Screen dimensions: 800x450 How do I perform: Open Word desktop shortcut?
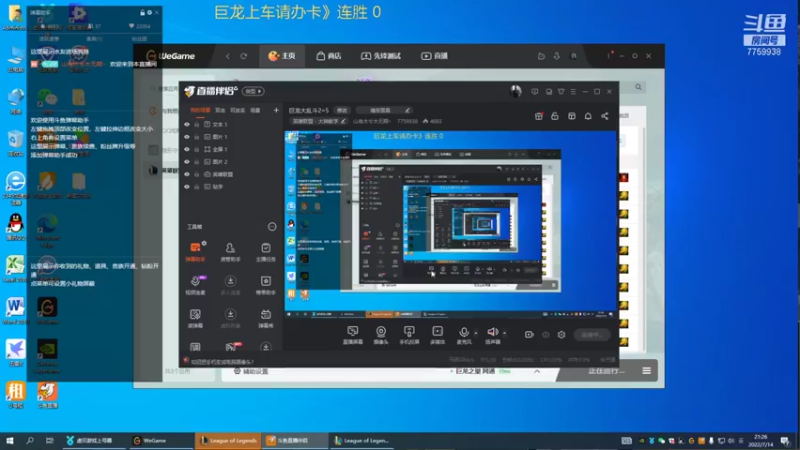point(15,311)
